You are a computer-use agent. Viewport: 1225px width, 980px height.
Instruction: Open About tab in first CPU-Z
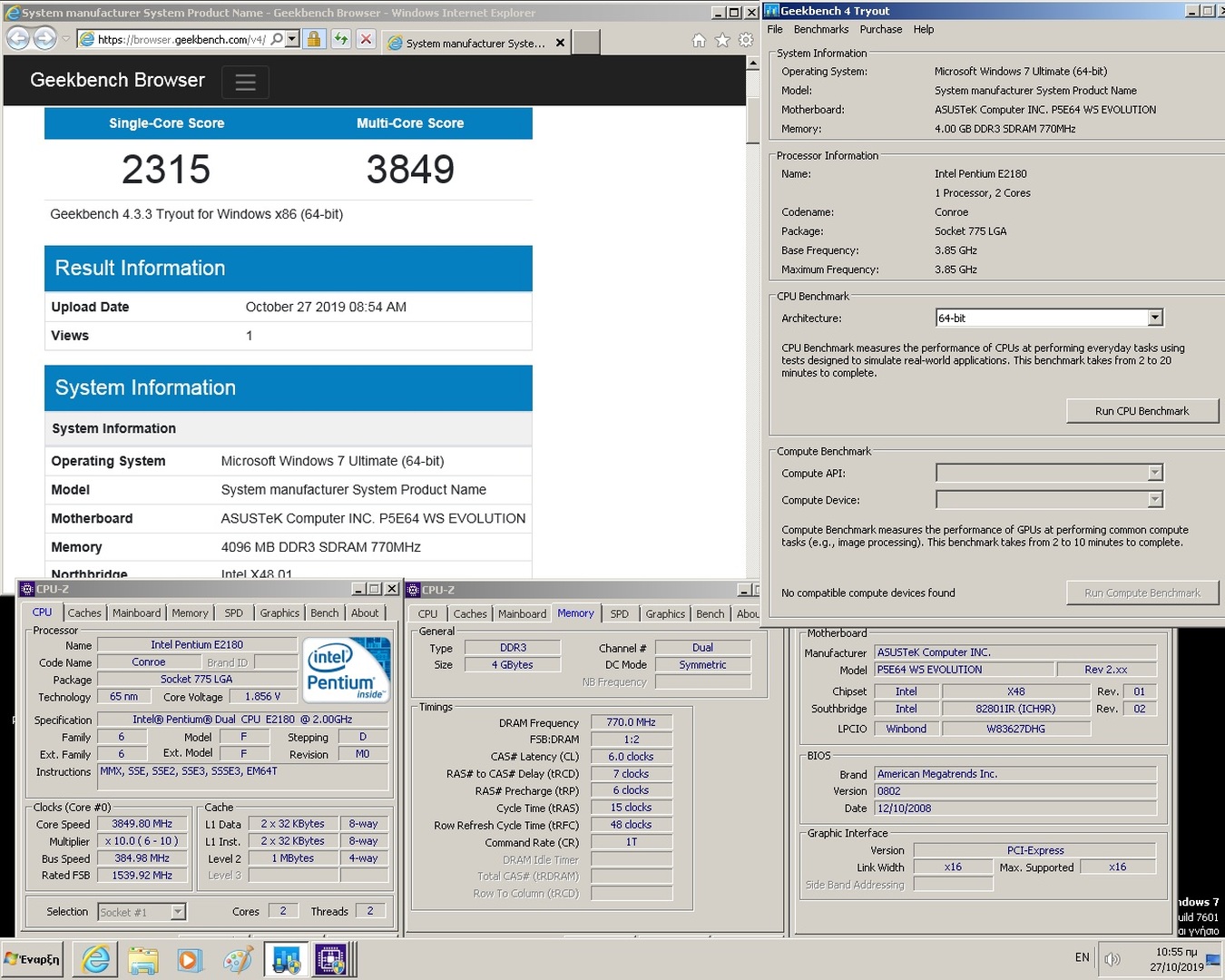point(365,613)
